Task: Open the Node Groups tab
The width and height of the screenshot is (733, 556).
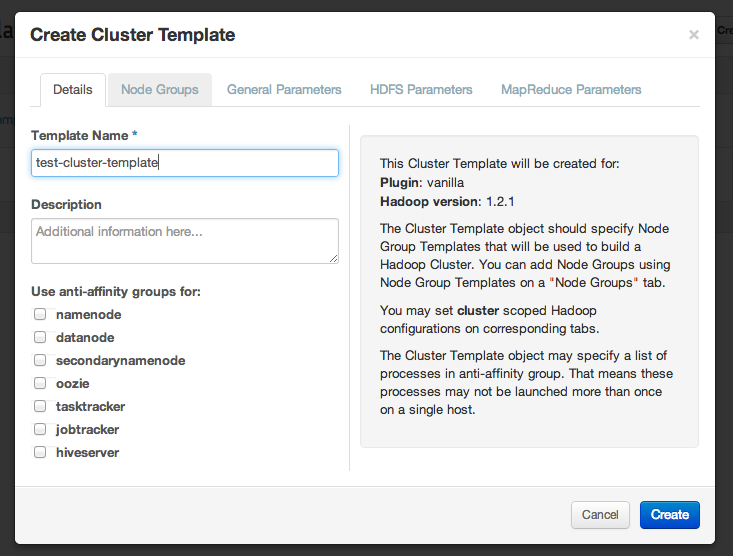Action: coord(160,89)
